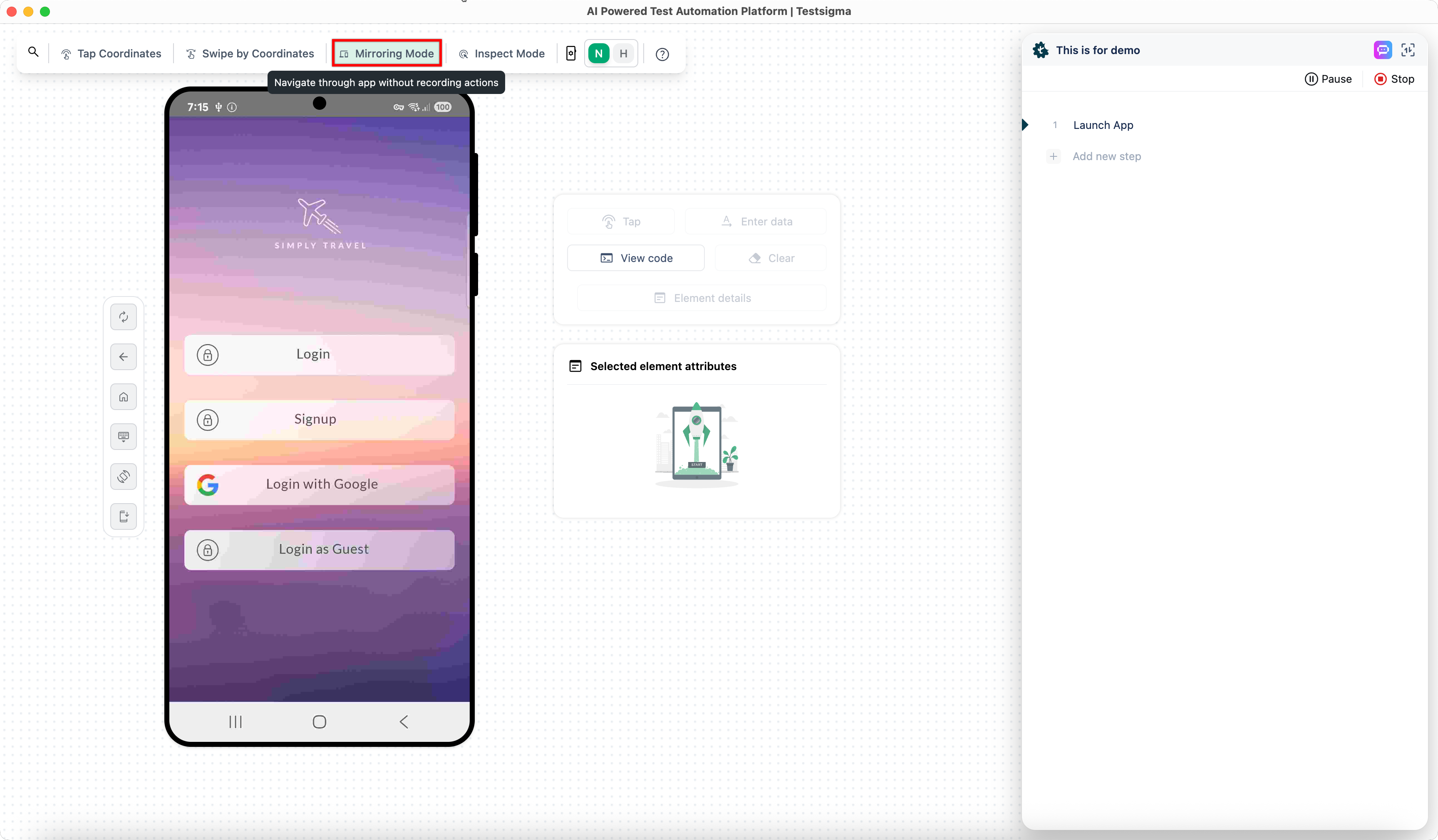Click the search magnifier icon in toolbar

pos(33,52)
